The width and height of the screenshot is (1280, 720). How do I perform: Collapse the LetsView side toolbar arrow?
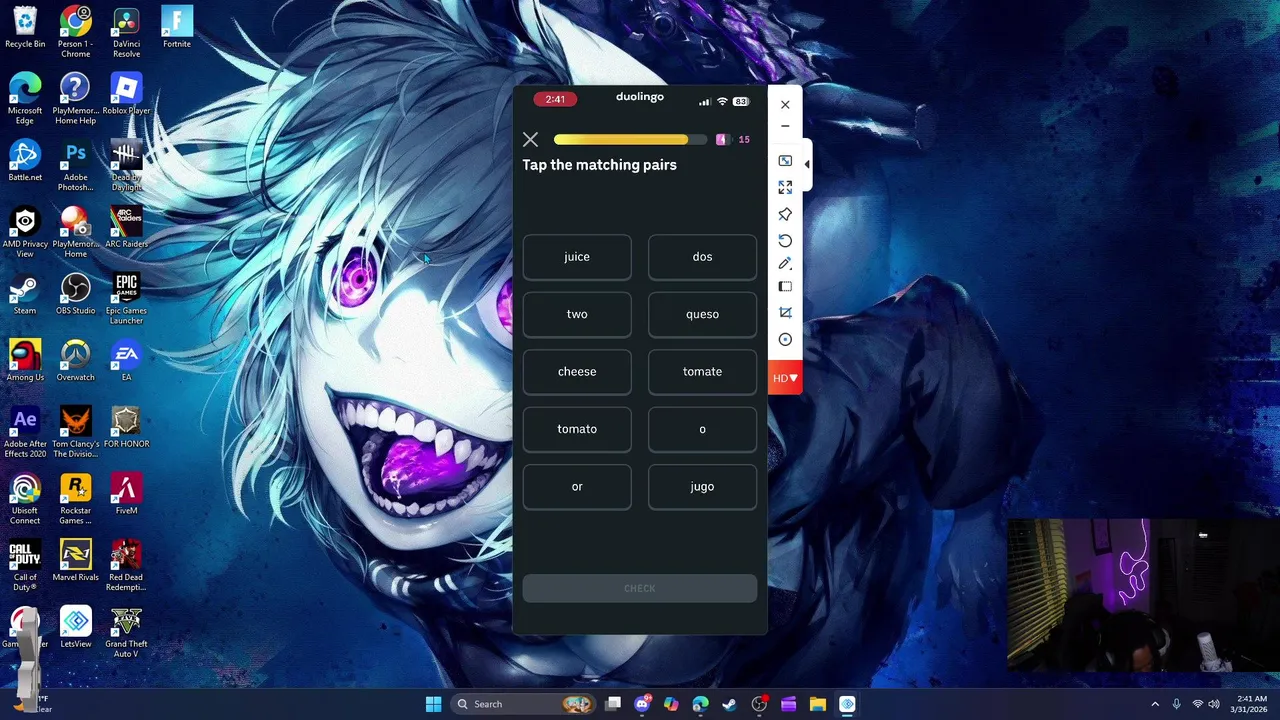pyautogui.click(x=806, y=164)
